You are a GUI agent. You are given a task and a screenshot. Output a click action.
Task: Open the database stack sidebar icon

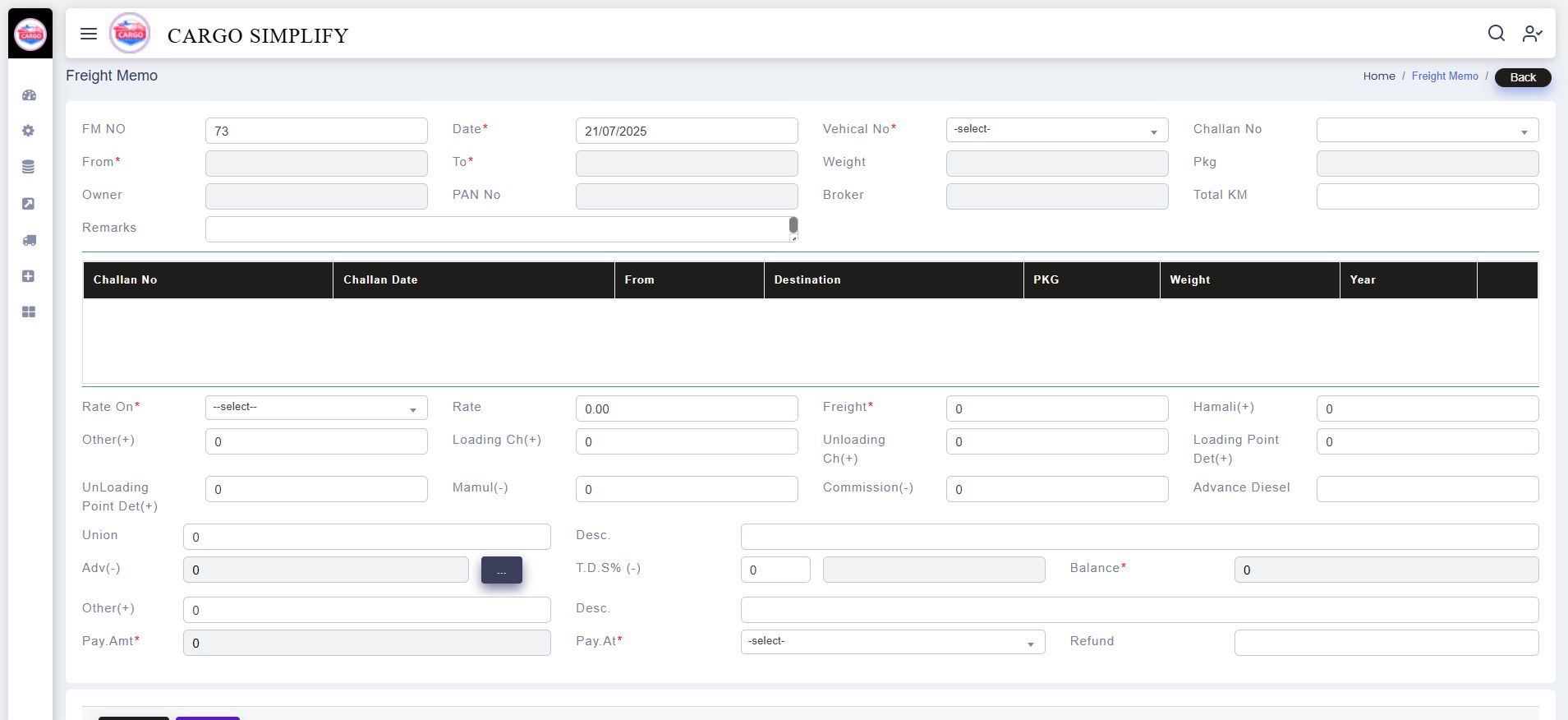pyautogui.click(x=29, y=168)
